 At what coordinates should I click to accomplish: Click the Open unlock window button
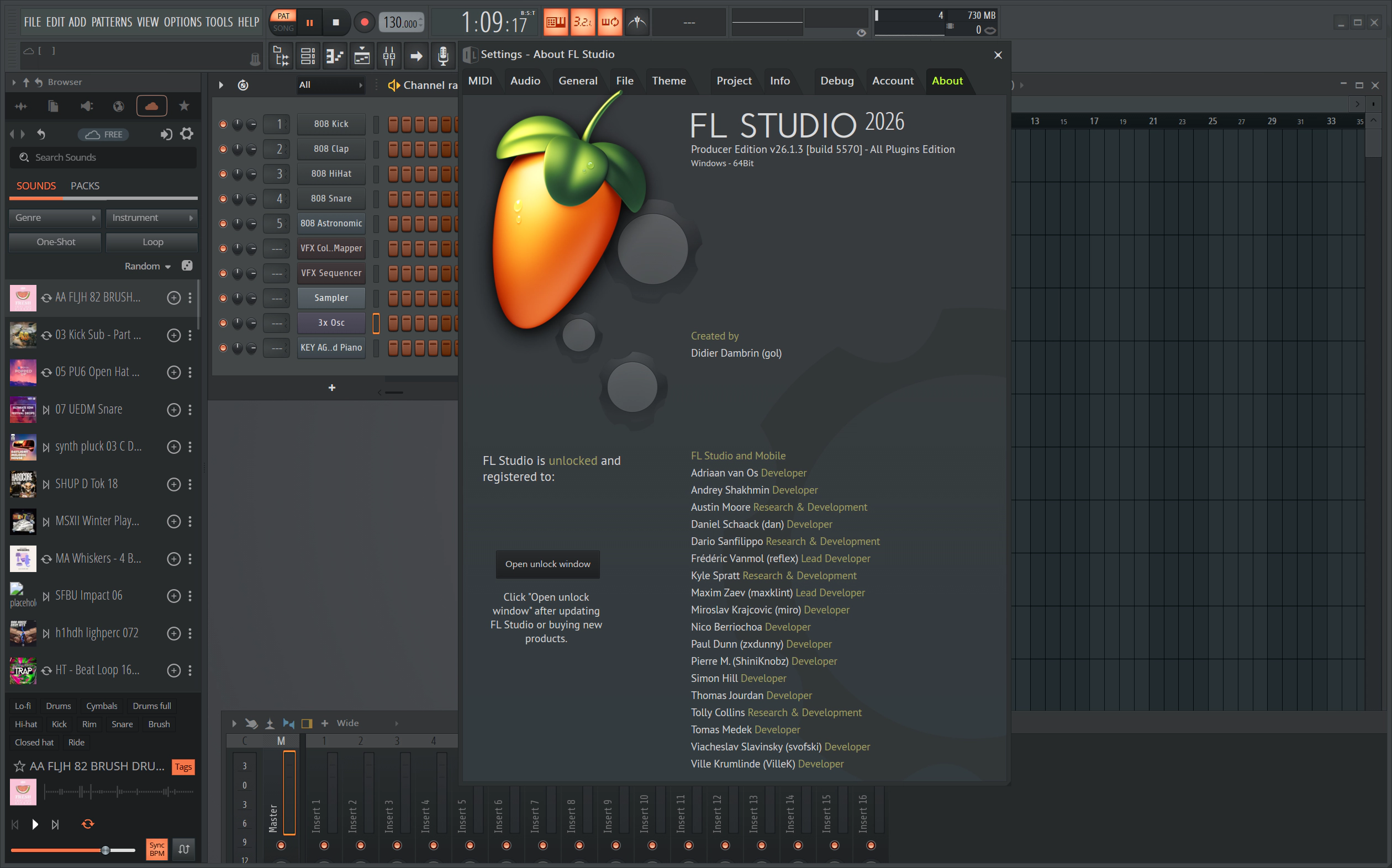tap(547, 564)
